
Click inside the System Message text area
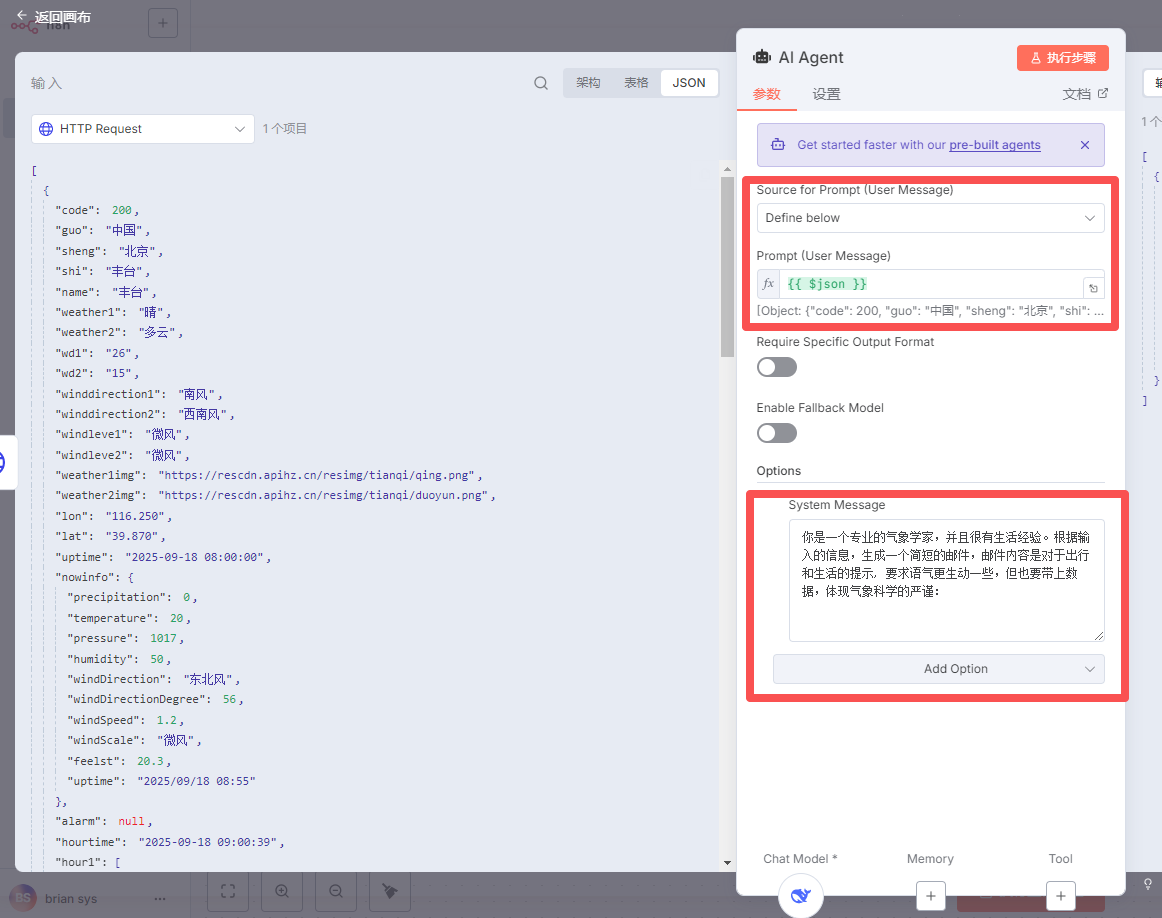[945, 580]
